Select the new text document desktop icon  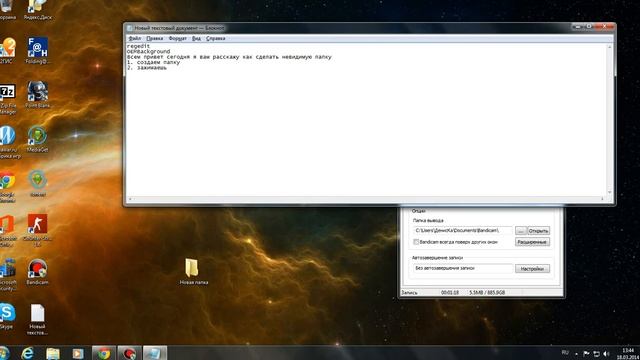pos(38,319)
